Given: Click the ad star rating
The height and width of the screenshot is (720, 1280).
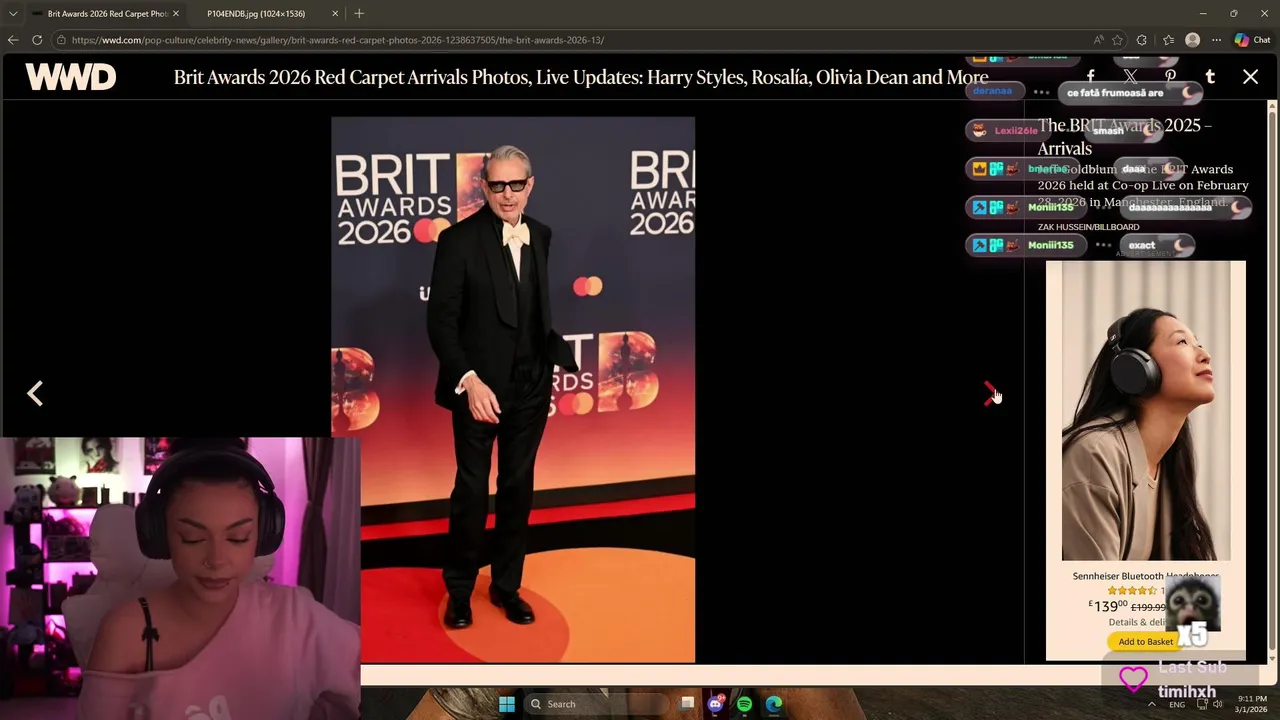Looking at the screenshot, I should pyautogui.click(x=1132, y=591).
